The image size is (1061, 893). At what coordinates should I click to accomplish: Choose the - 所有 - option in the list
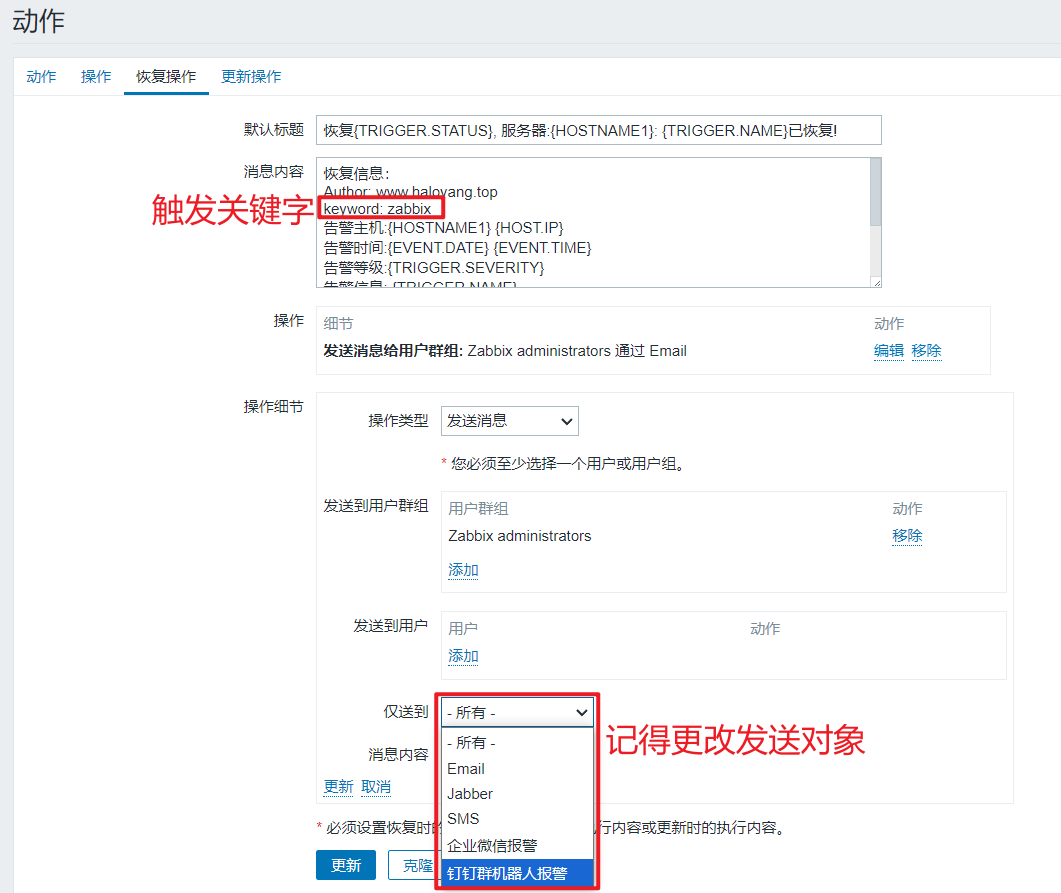[x=518, y=743]
